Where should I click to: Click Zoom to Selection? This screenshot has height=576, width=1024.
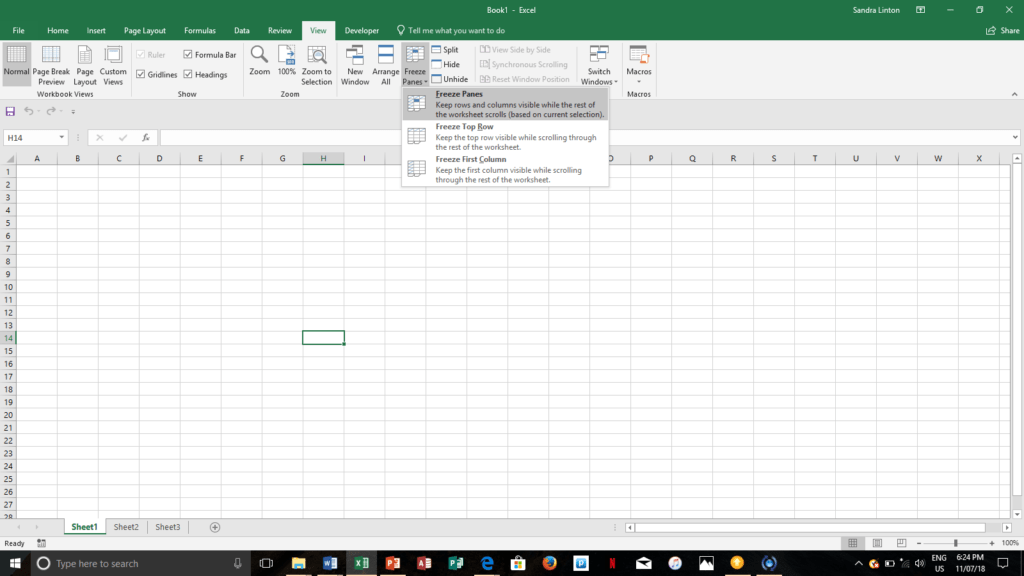(x=317, y=64)
